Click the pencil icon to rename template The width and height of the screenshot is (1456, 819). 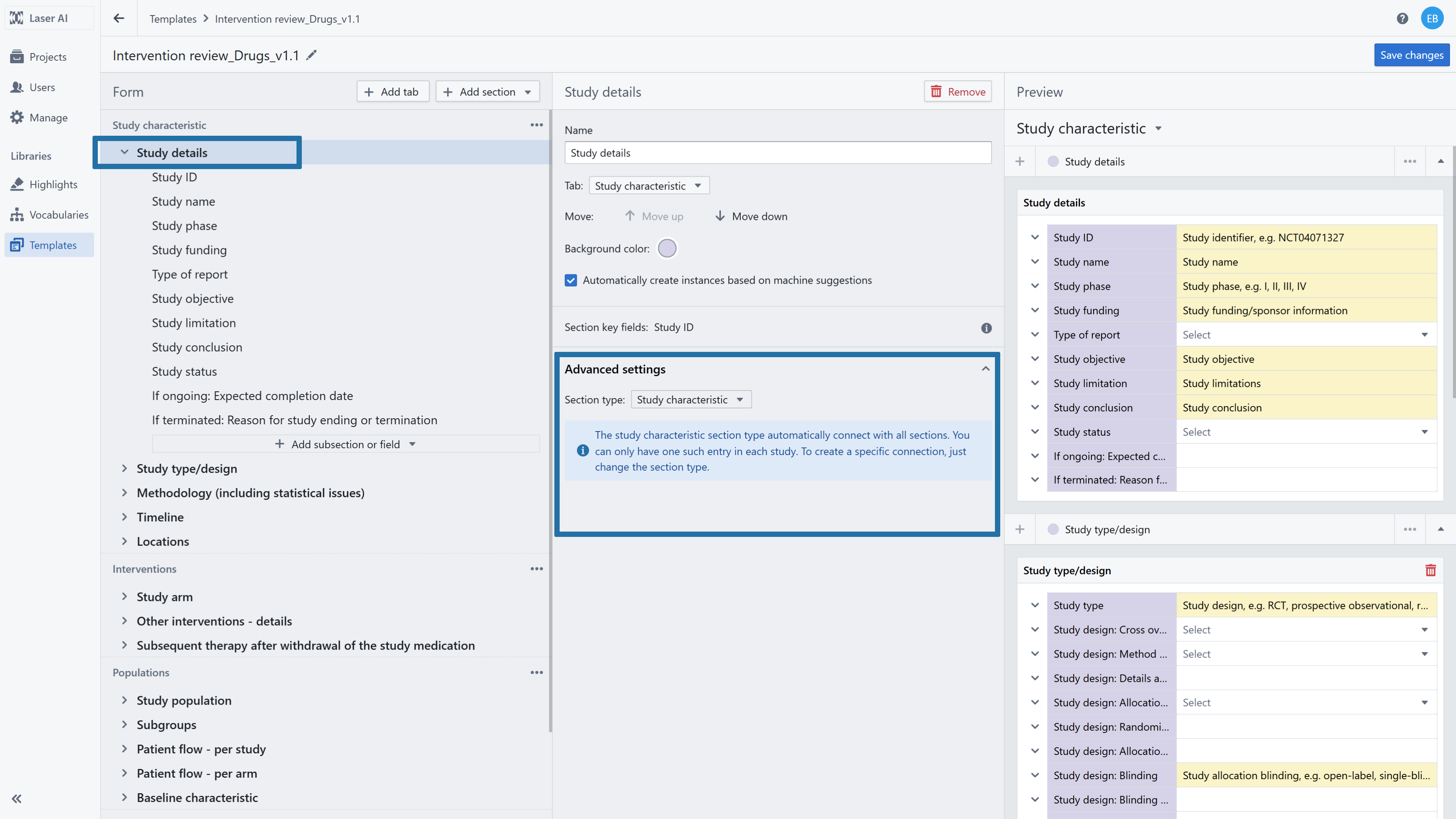(311, 55)
